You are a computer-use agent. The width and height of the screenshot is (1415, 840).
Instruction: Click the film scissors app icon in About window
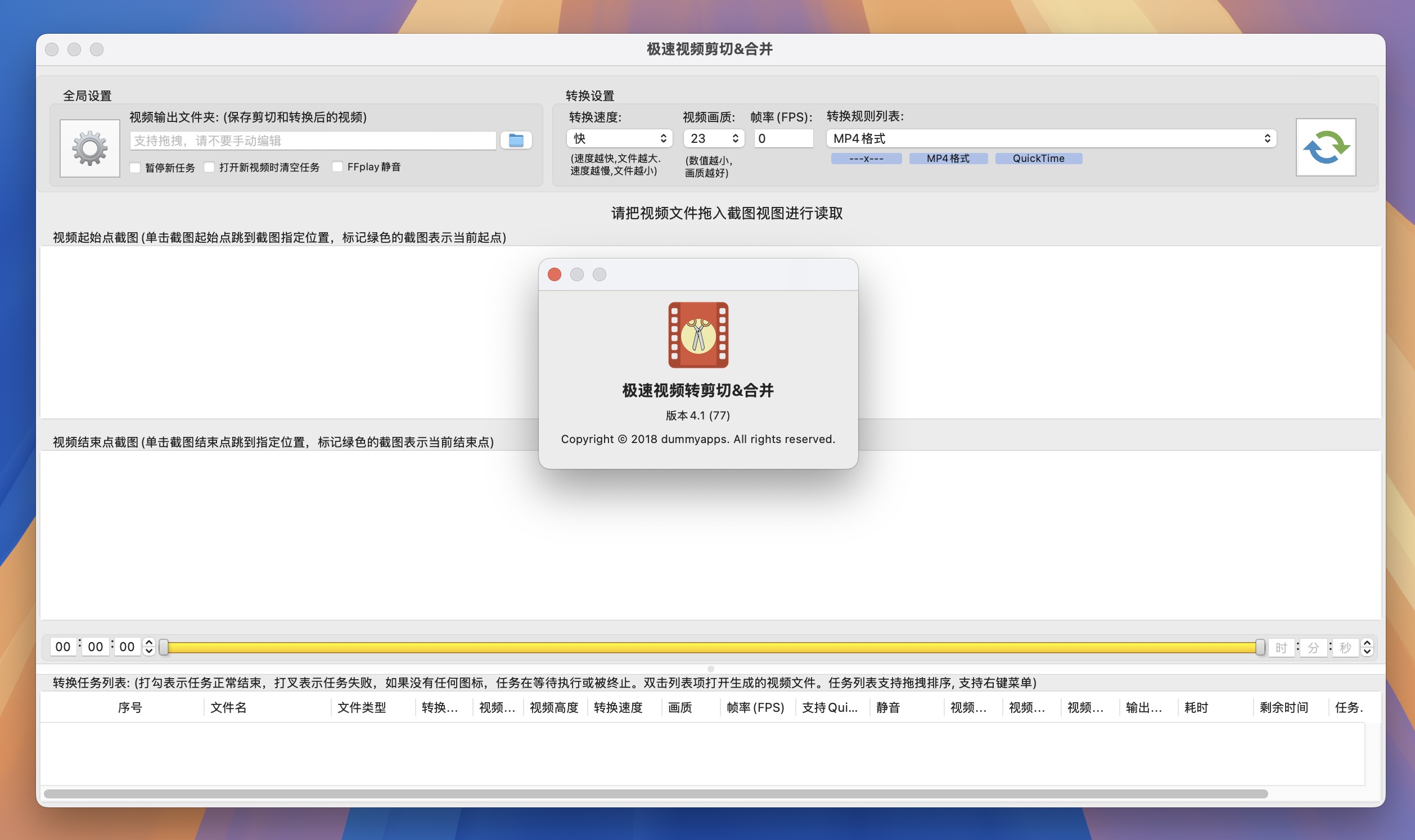(x=698, y=335)
